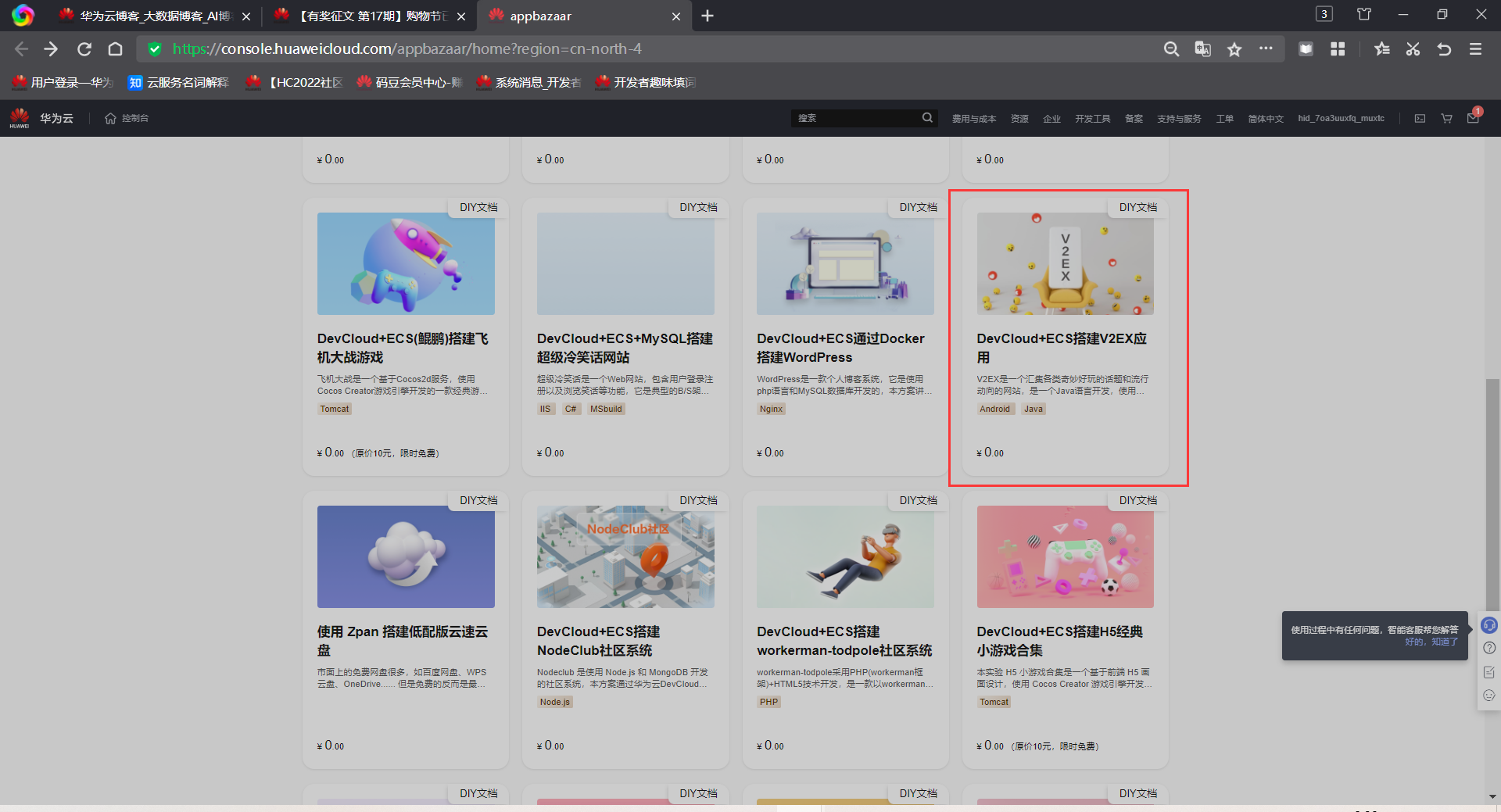1501x812 pixels.
Task: Open the messages mail icon
Action: point(1473,118)
